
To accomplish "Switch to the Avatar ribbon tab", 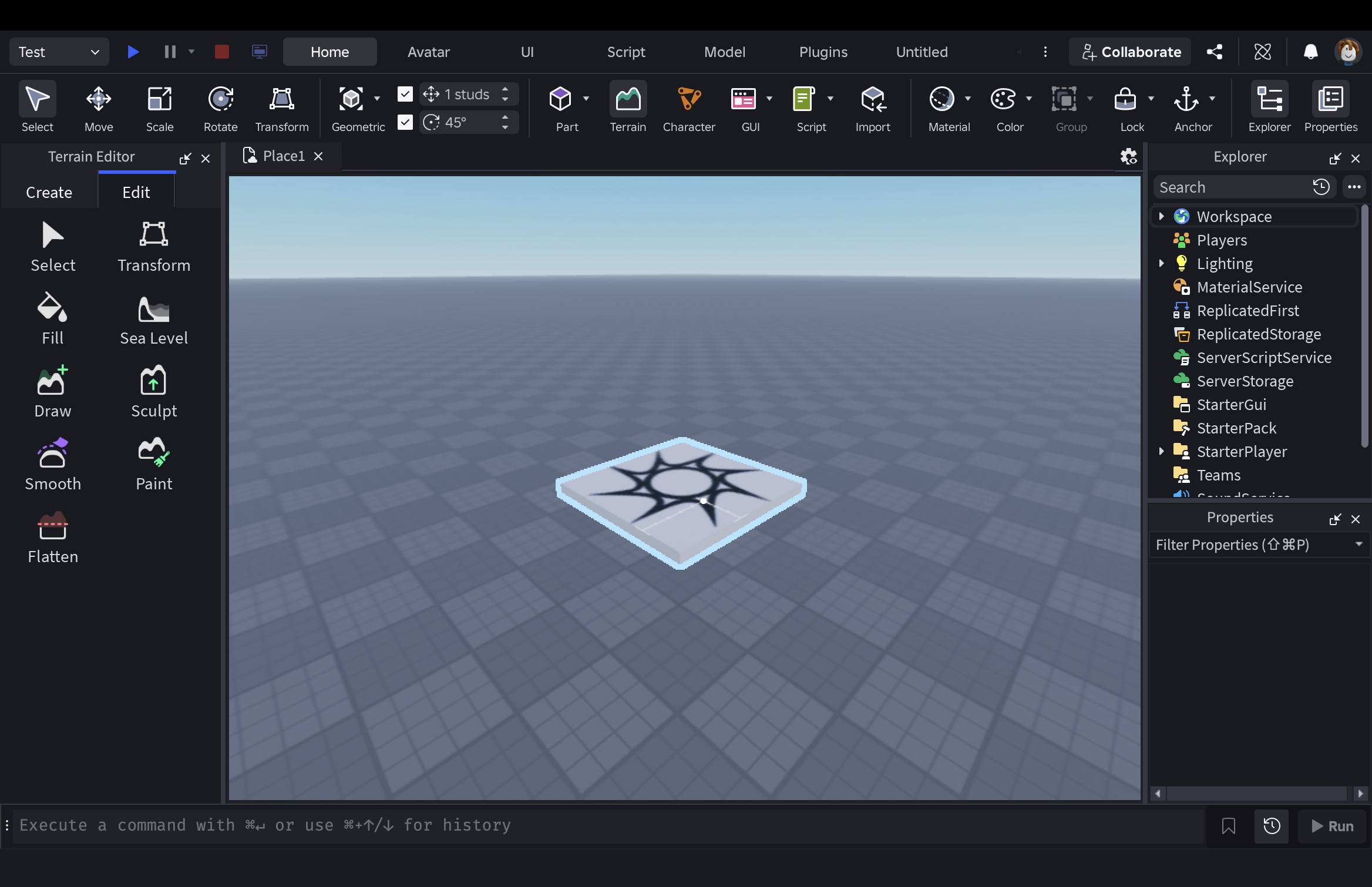I will 429,52.
